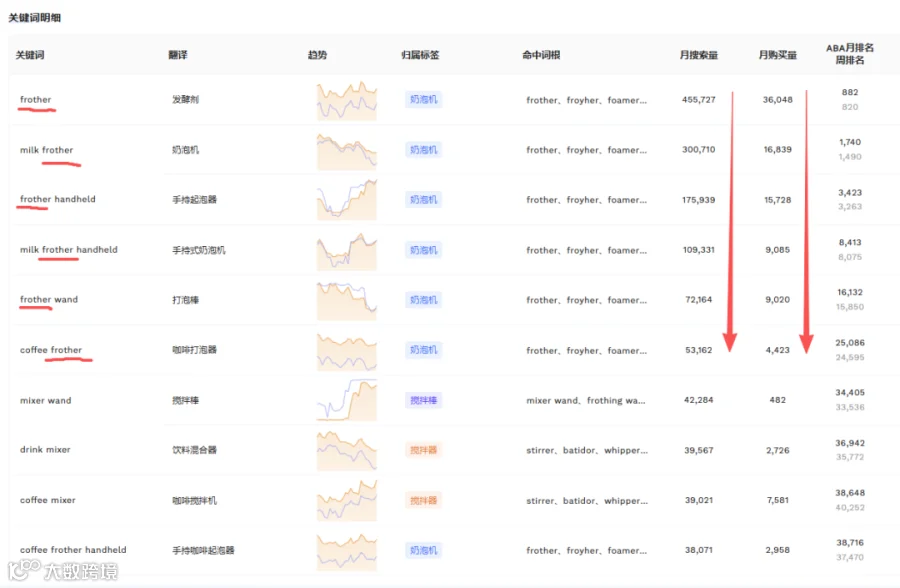Viewport: 900px width, 588px height.
Task: Select the translation 手持咖啡起泡器
Action: click(x=203, y=550)
